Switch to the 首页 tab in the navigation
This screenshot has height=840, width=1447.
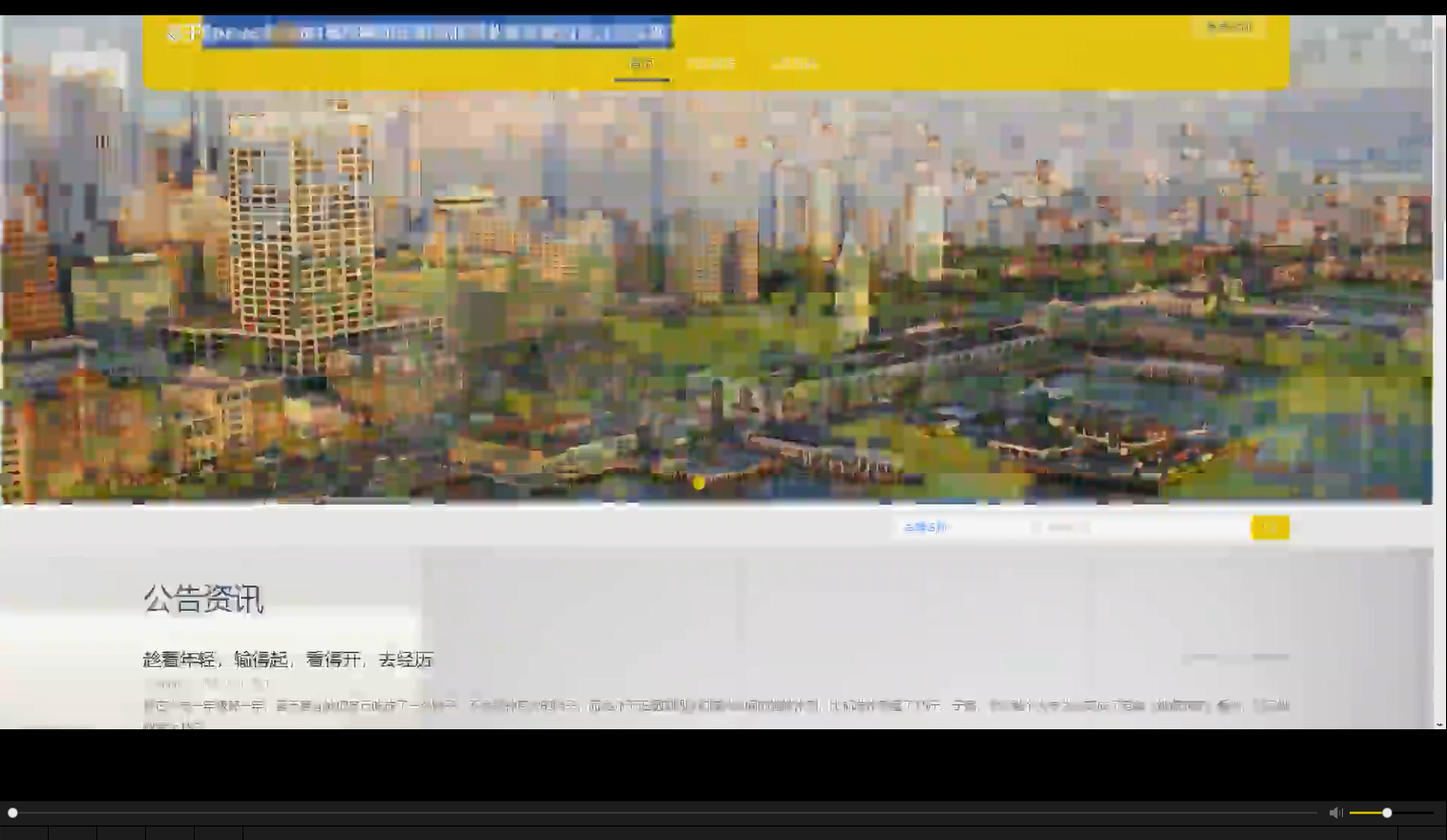click(641, 62)
